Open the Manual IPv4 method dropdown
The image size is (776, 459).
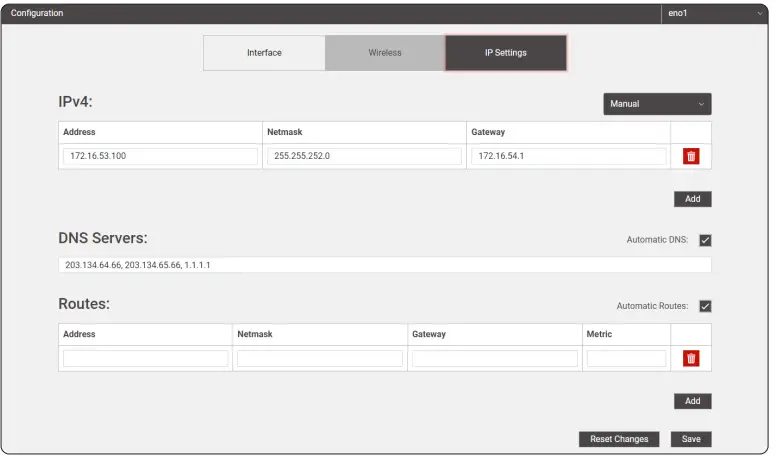(657, 104)
